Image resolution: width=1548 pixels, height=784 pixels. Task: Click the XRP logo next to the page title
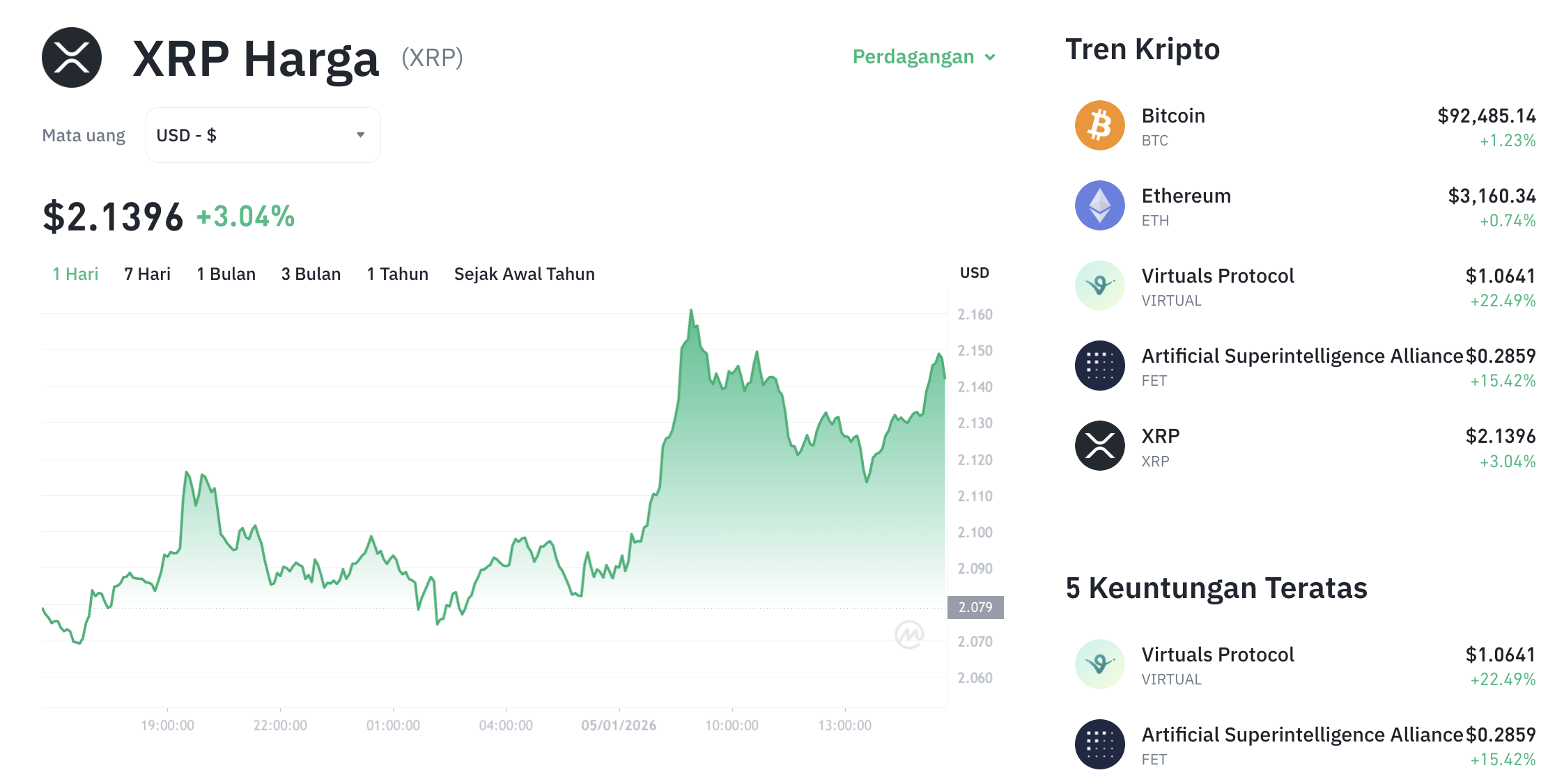pos(72,58)
